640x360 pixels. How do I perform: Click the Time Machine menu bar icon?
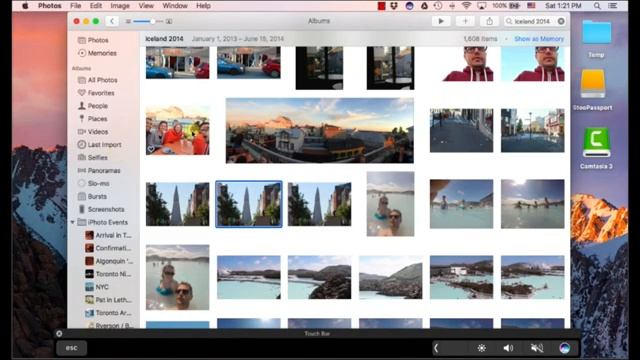coord(438,6)
